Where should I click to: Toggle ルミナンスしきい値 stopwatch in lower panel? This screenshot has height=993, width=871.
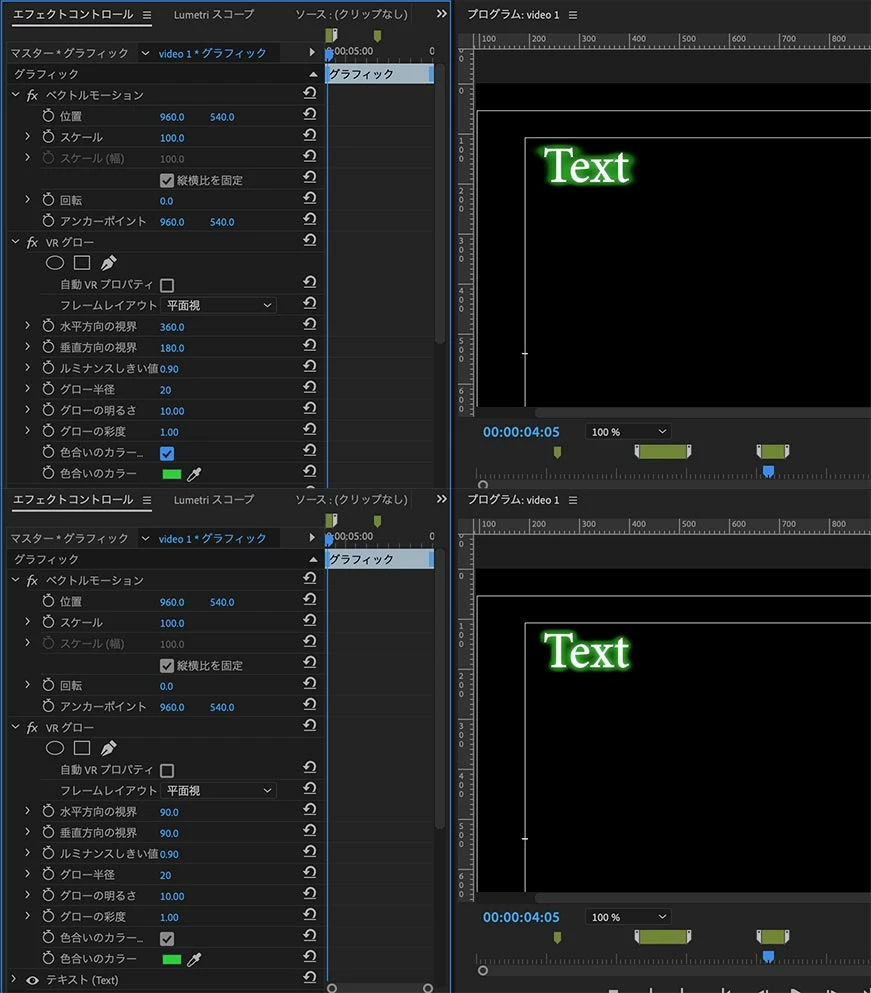[x=48, y=853]
